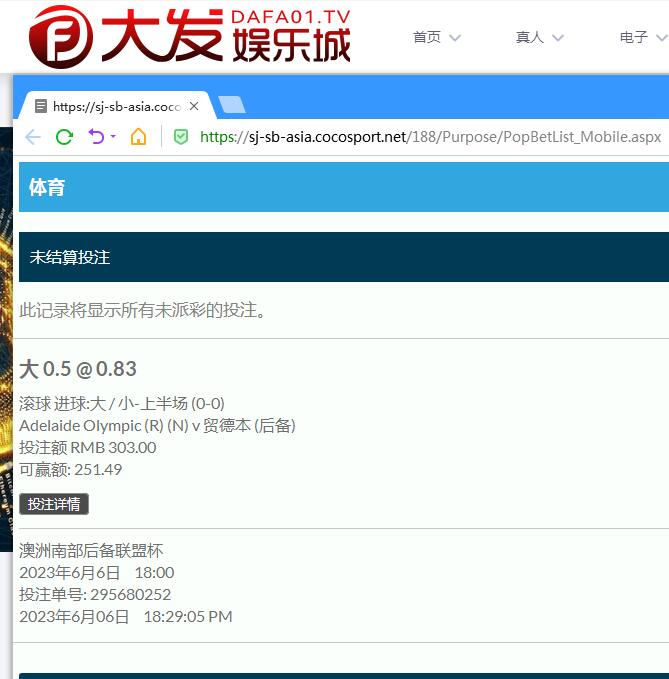Open a new tab with the blue tab button
The height and width of the screenshot is (679, 669).
[x=231, y=105]
